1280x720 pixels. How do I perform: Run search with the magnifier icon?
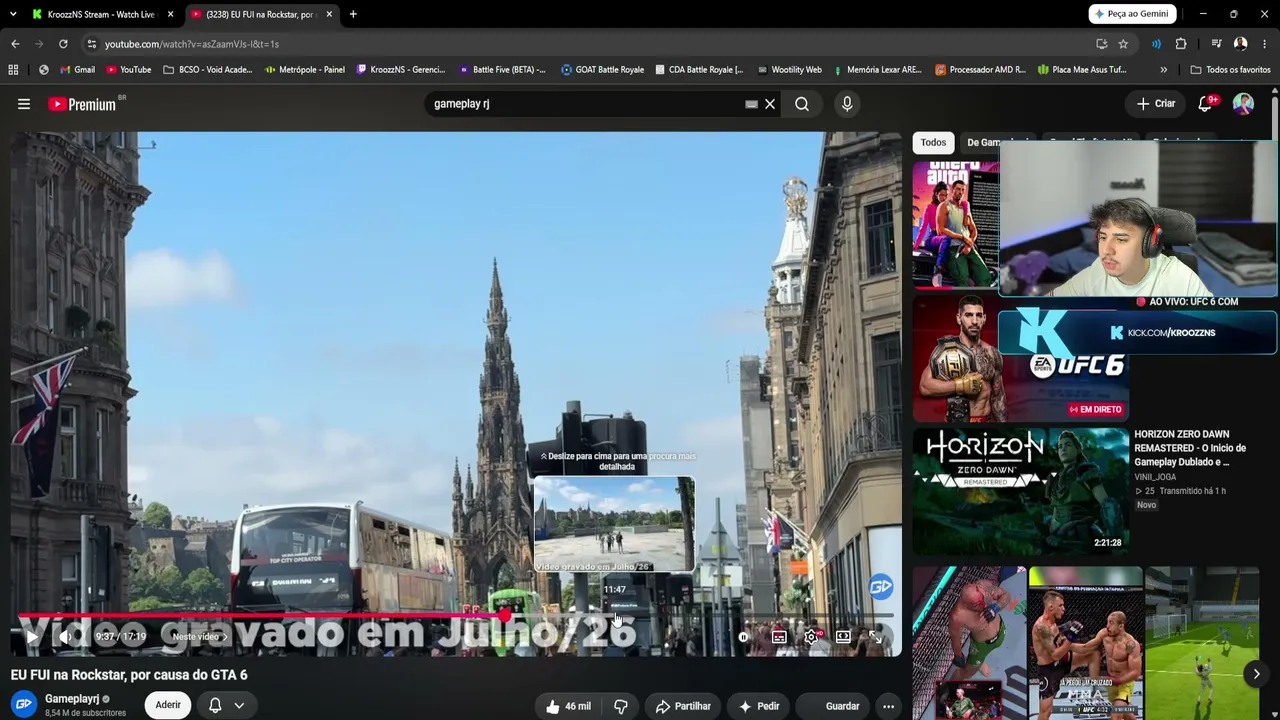pyautogui.click(x=802, y=104)
